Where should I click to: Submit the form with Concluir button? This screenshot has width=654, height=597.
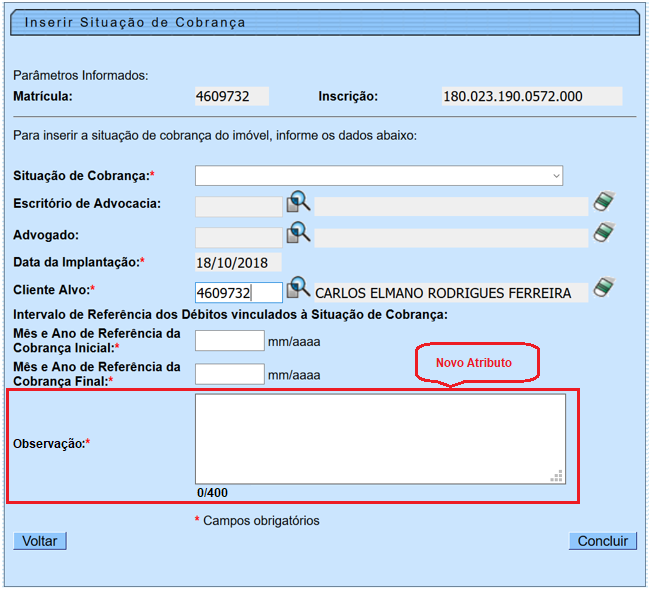click(603, 541)
